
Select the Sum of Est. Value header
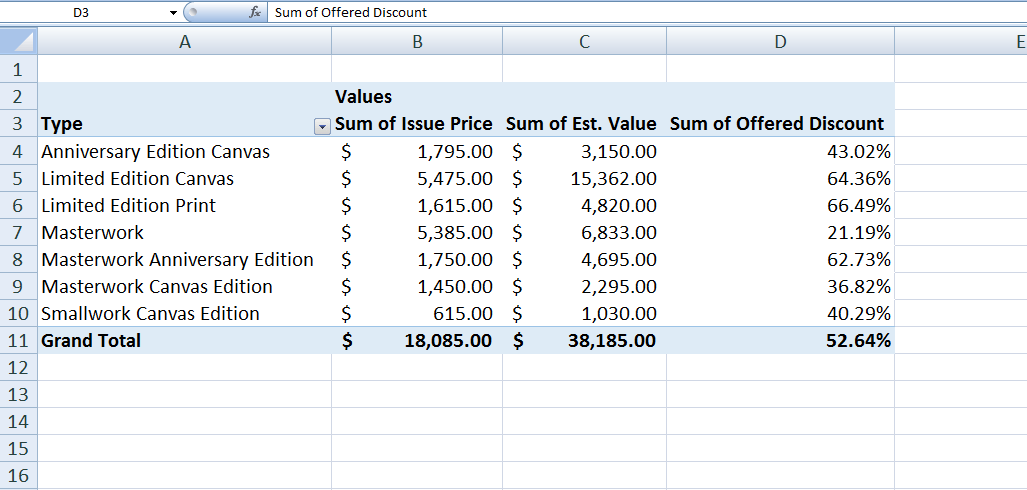pyautogui.click(x=582, y=124)
